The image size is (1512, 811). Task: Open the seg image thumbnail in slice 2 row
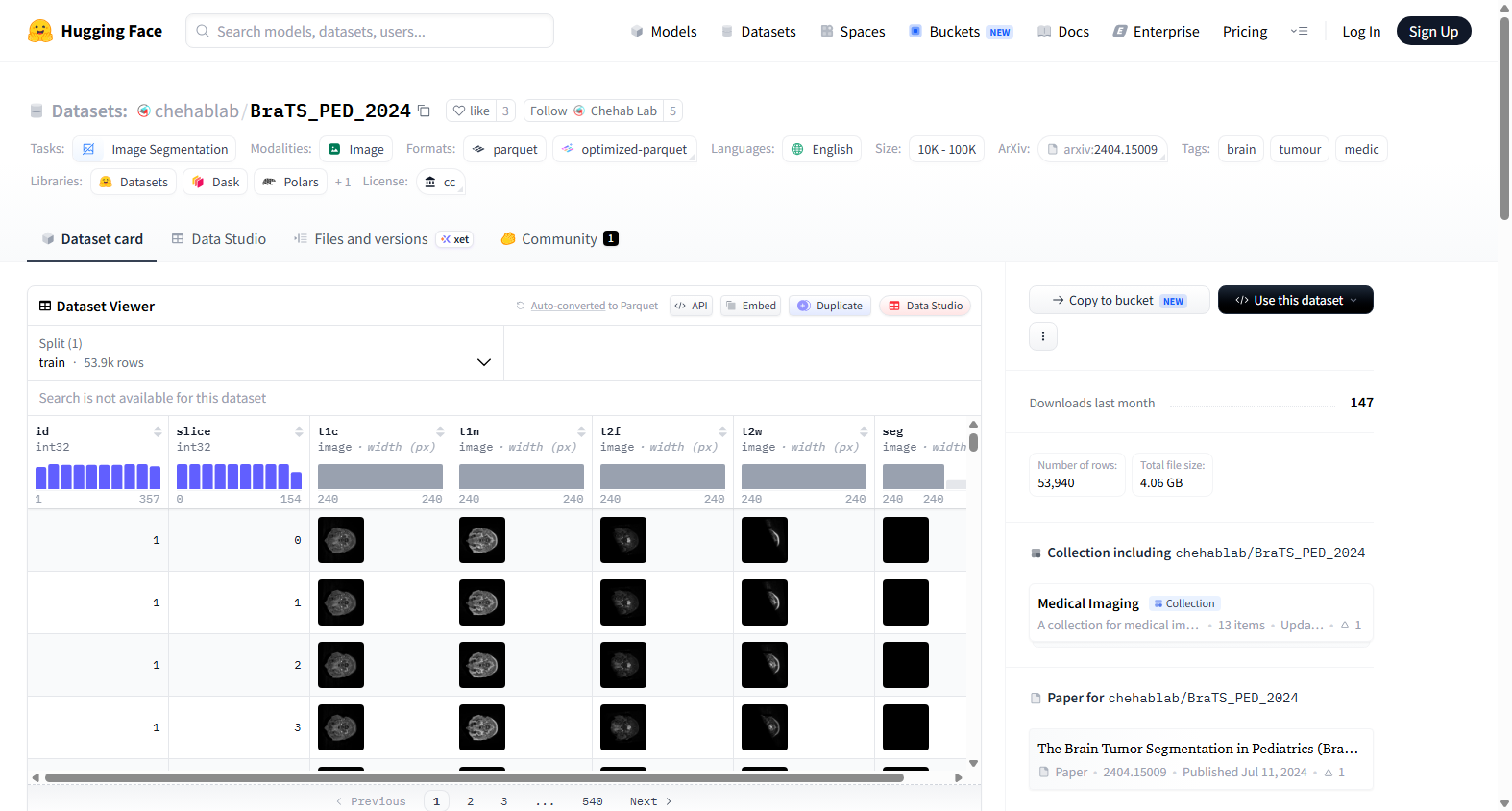coord(906,665)
